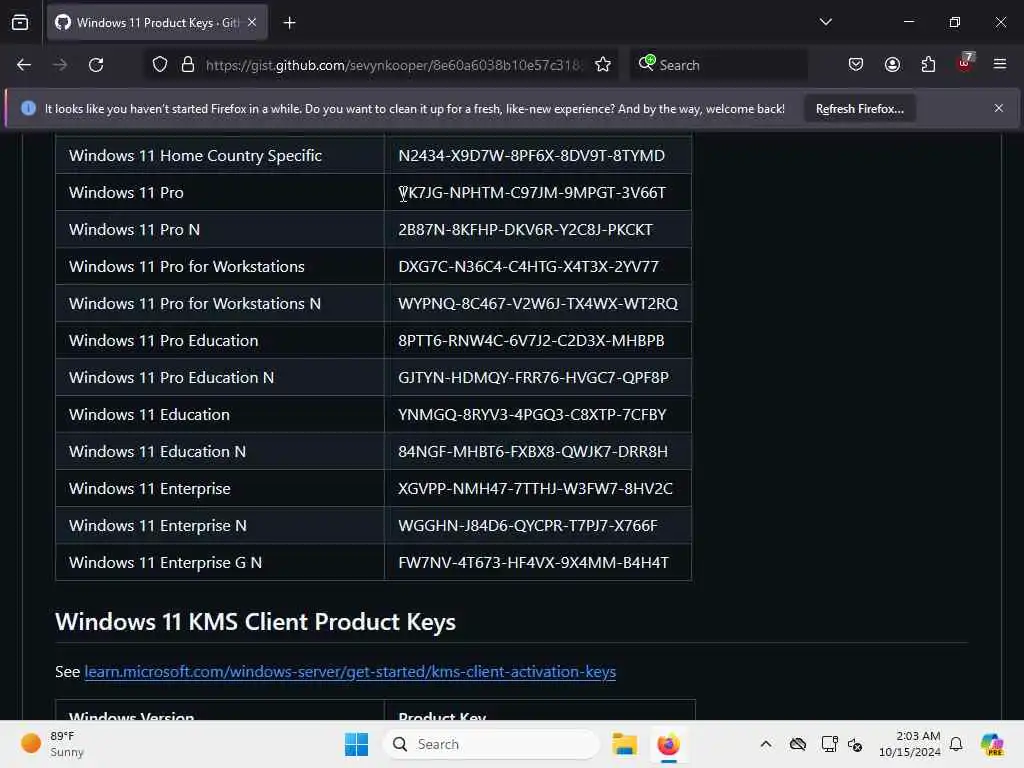The width and height of the screenshot is (1024, 768).
Task: View site security padlock info
Action: tap(188, 65)
